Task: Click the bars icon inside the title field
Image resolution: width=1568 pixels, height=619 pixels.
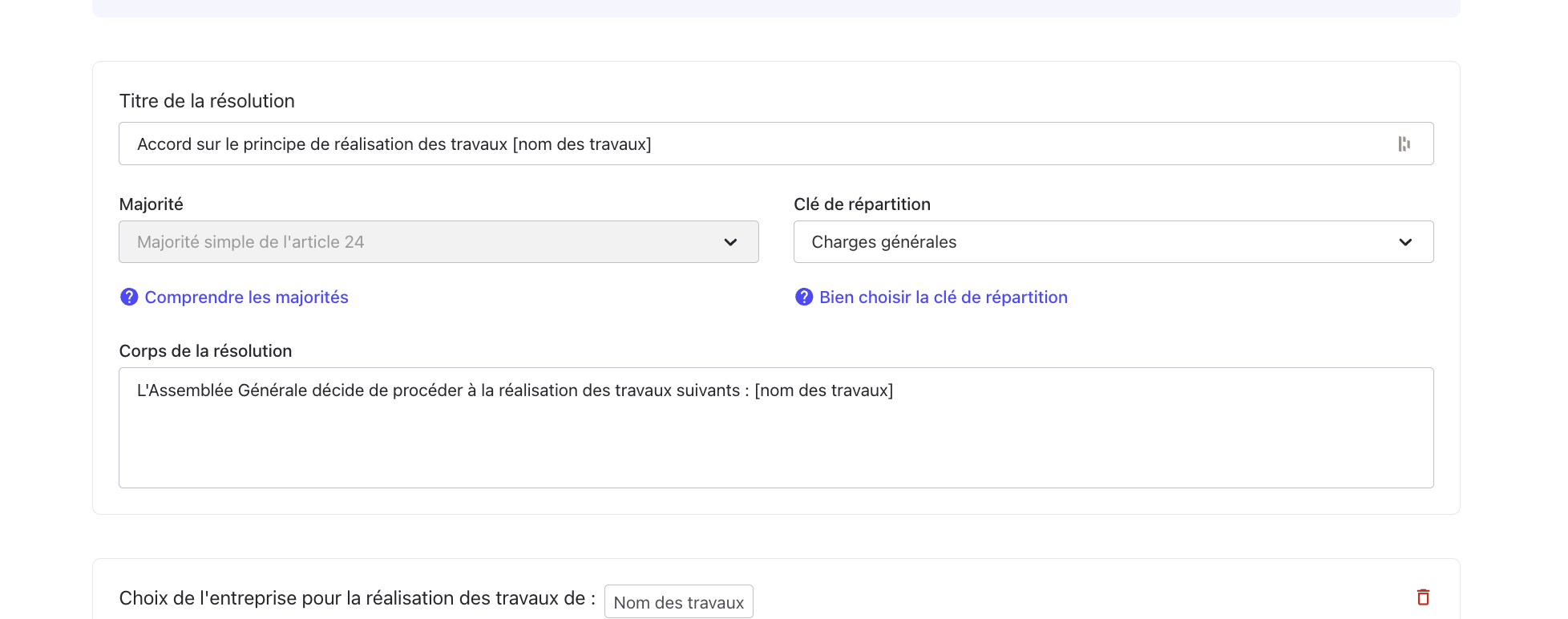Action: [x=1404, y=144]
